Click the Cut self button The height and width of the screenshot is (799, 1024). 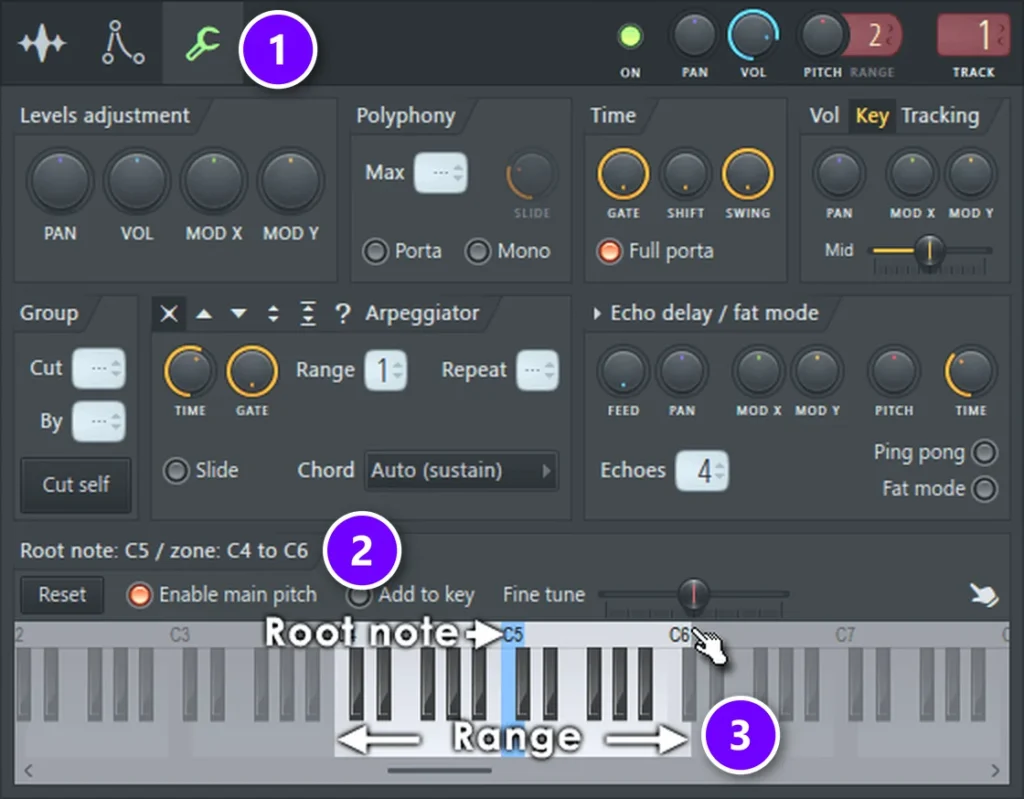pos(76,485)
